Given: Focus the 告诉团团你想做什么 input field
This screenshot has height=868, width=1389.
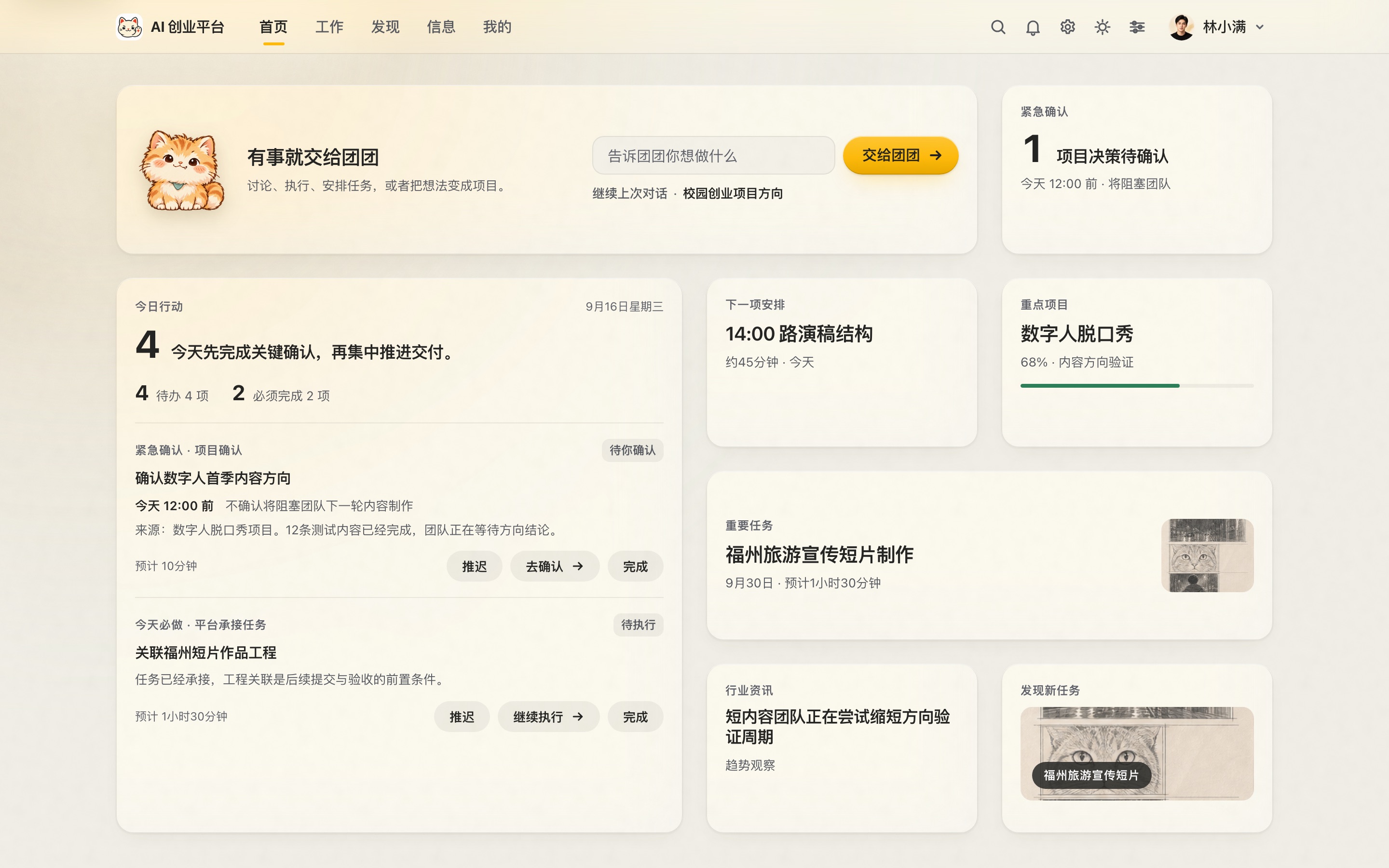Looking at the screenshot, I should (x=713, y=156).
